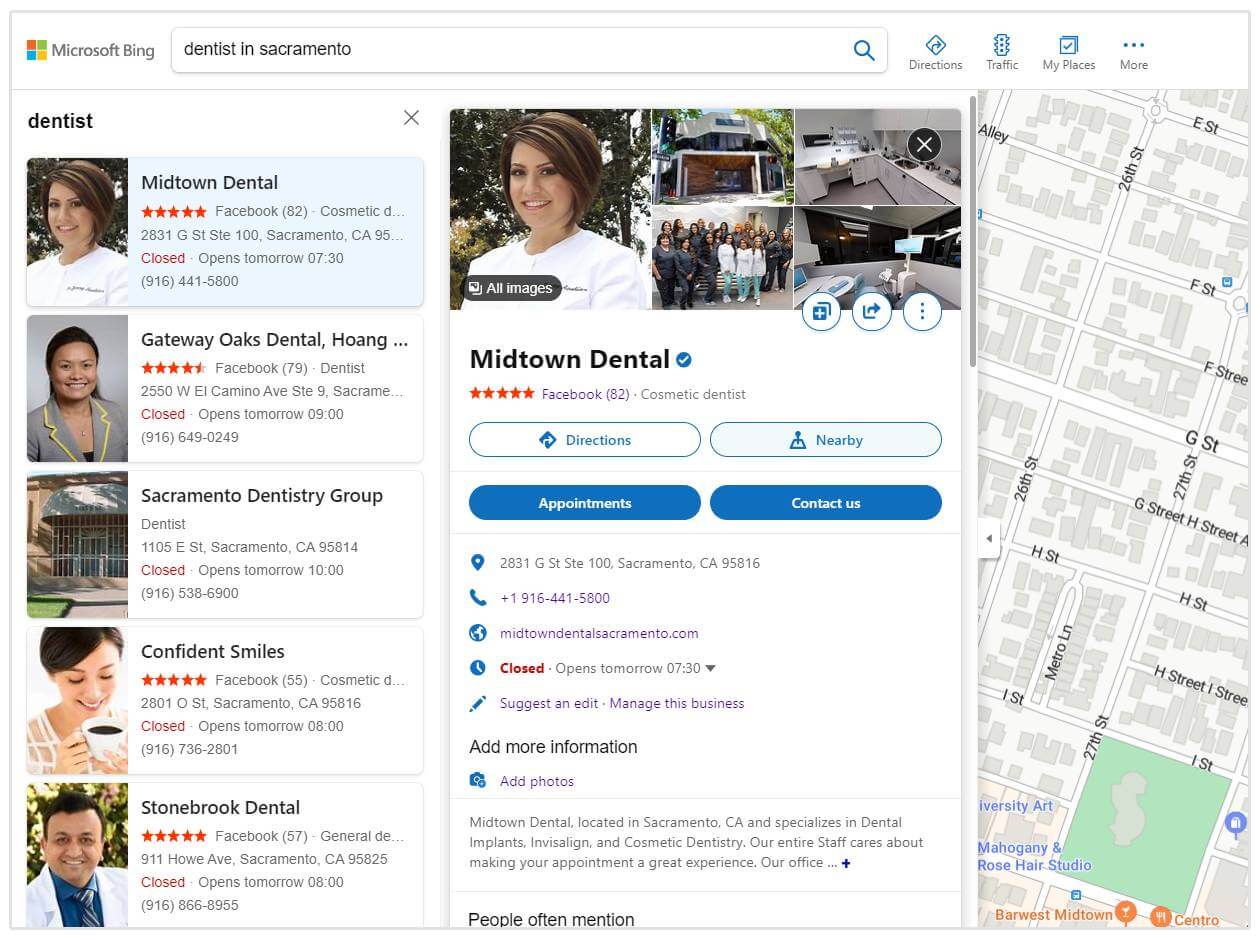The image size is (1260, 940).
Task: Click the Appointments button
Action: 585,503
